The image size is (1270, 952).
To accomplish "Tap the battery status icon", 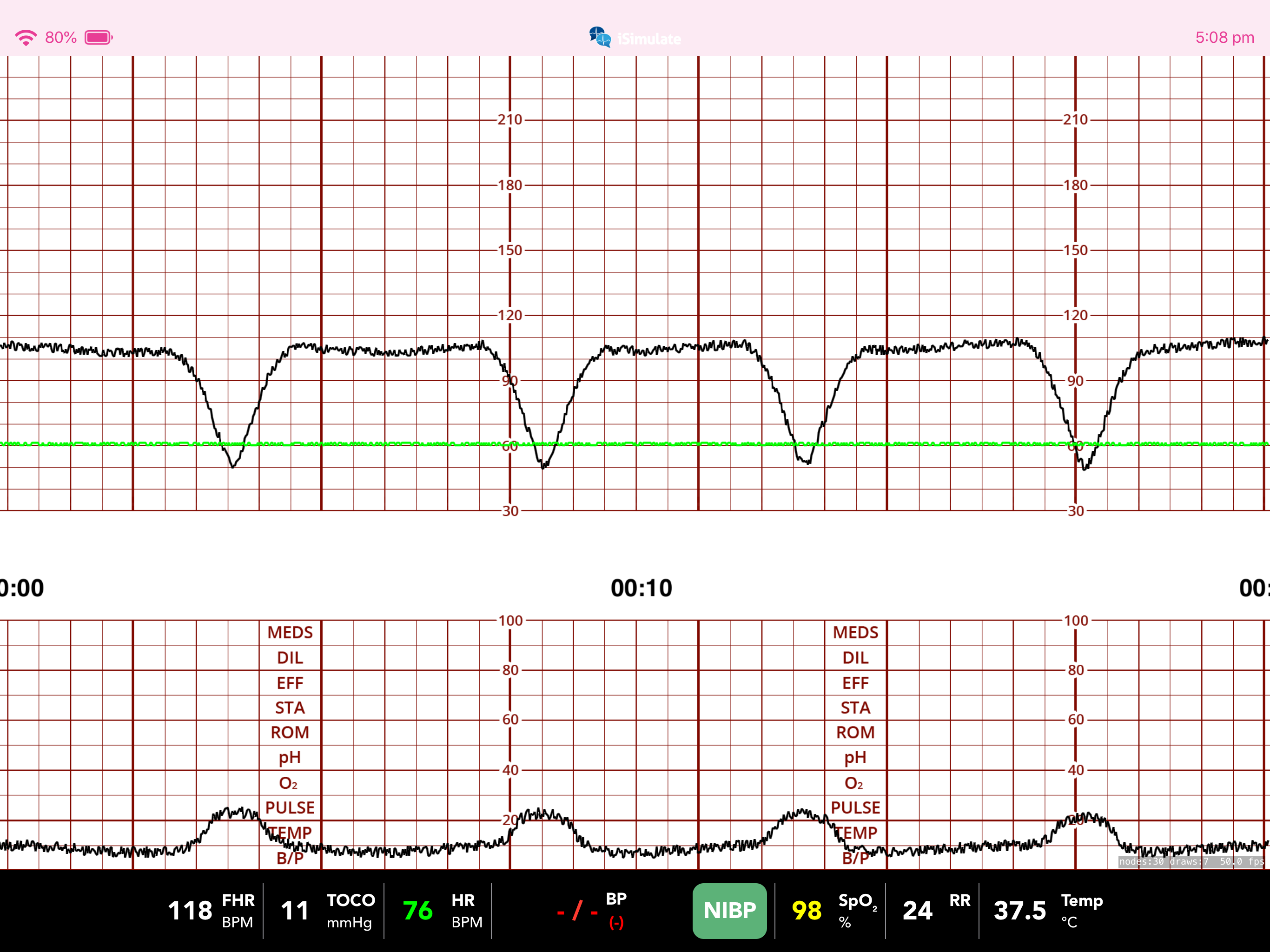I will pos(98,38).
